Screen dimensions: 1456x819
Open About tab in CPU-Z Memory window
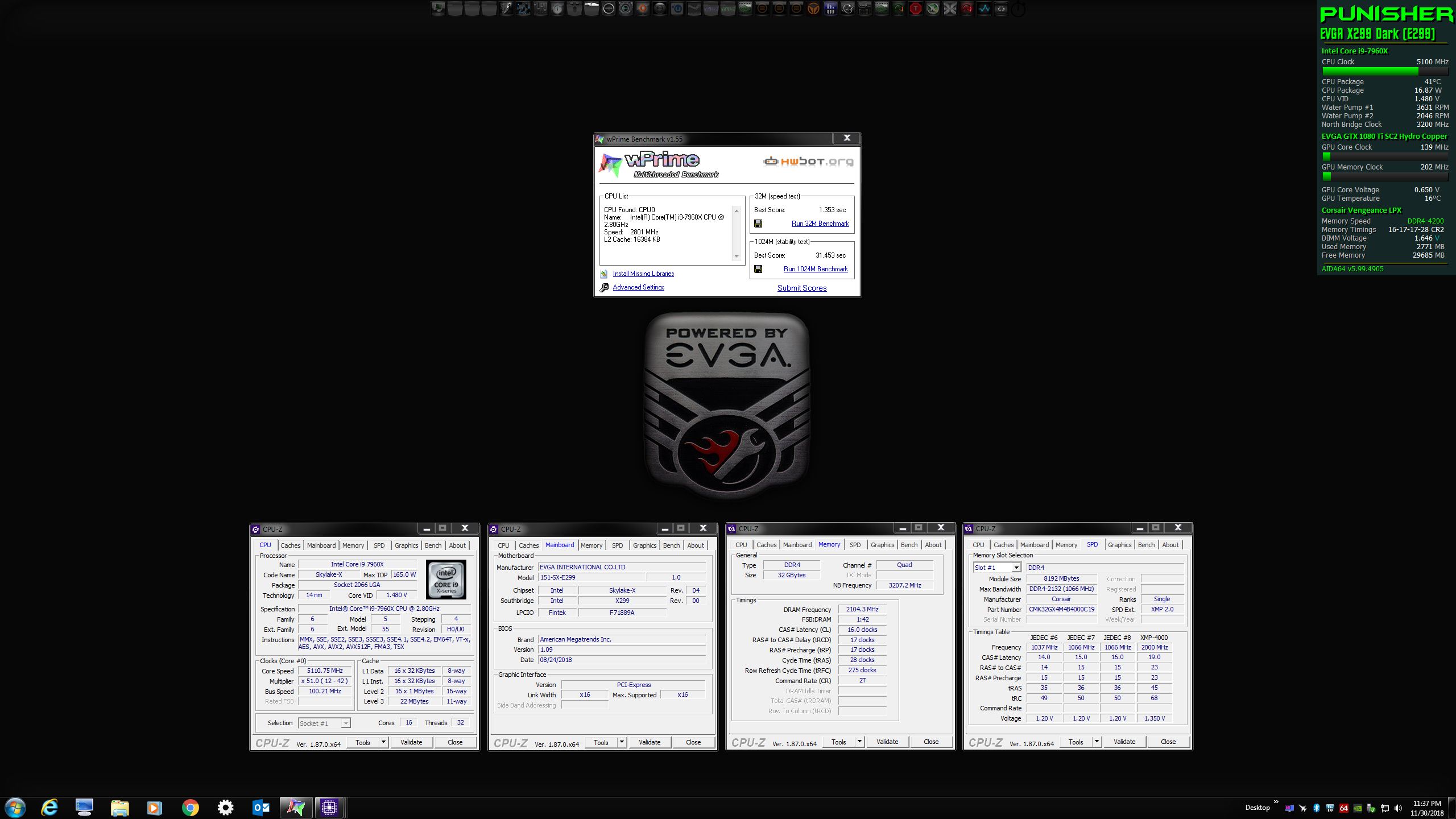tap(933, 545)
